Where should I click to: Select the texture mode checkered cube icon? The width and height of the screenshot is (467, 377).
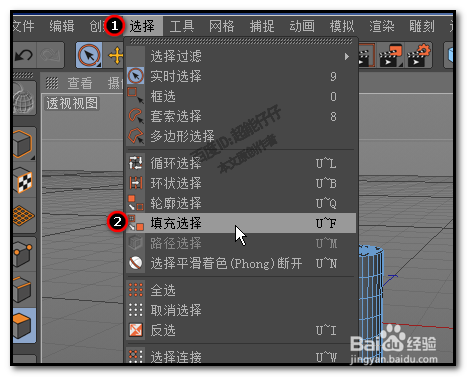pos(23,181)
